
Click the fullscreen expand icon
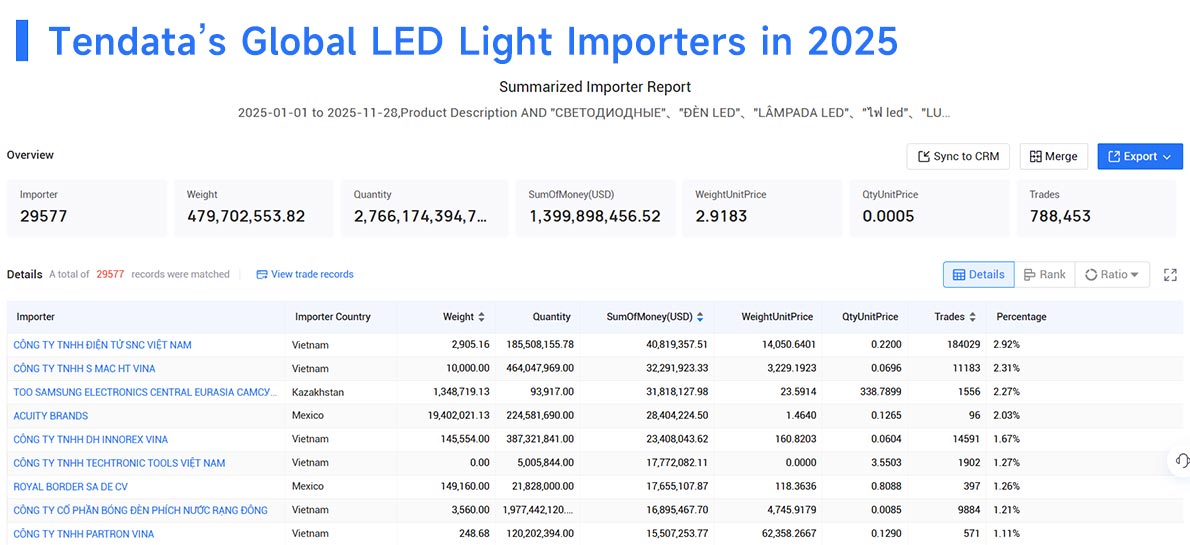point(1170,275)
